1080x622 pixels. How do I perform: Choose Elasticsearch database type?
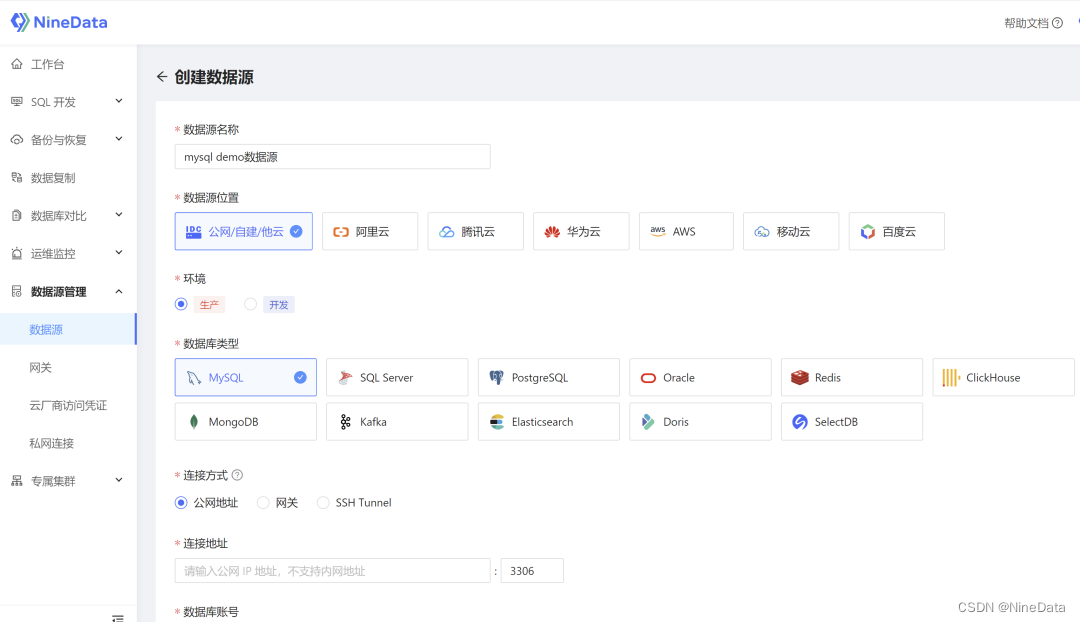549,422
